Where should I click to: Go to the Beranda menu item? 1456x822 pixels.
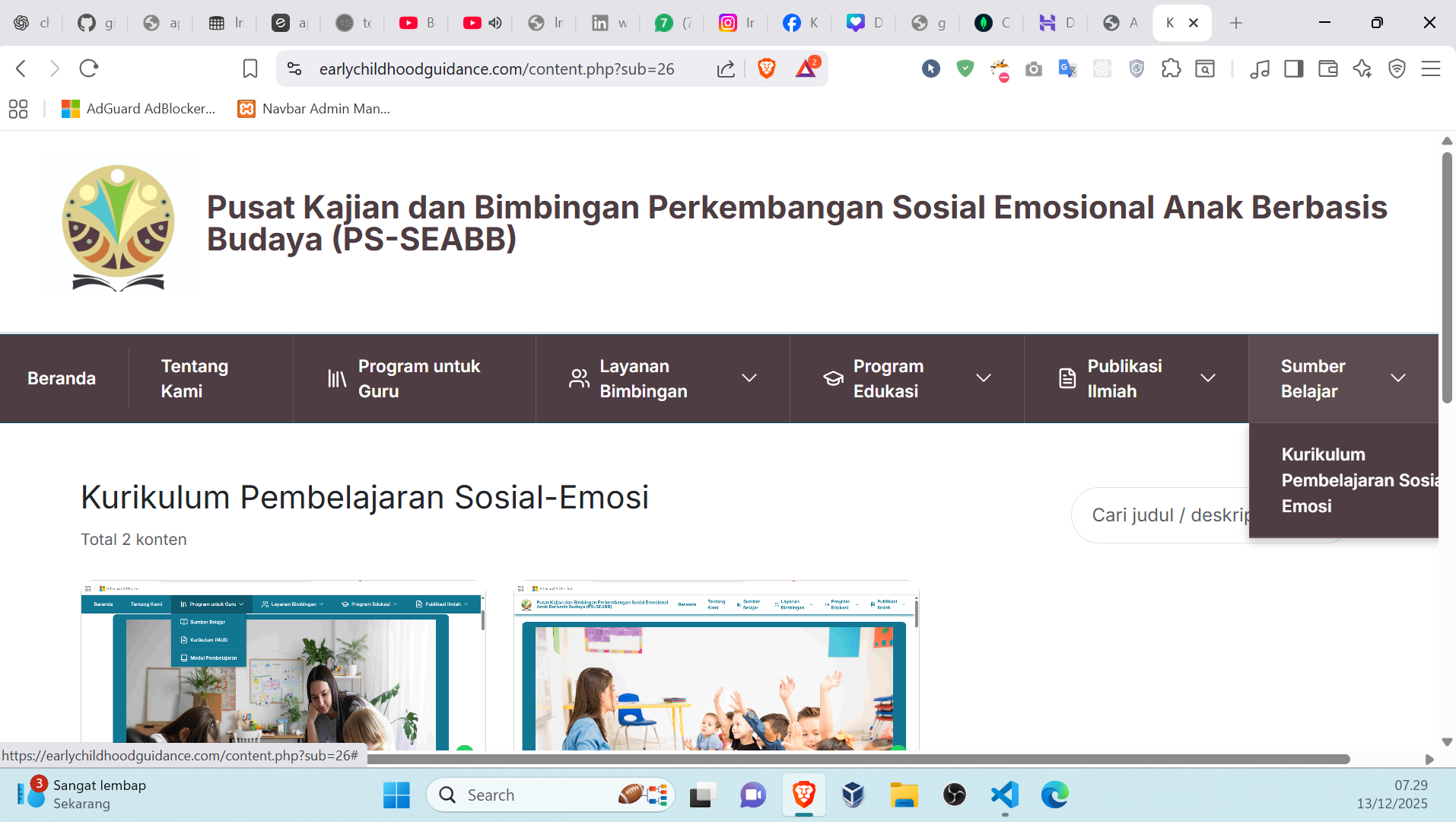(62, 378)
